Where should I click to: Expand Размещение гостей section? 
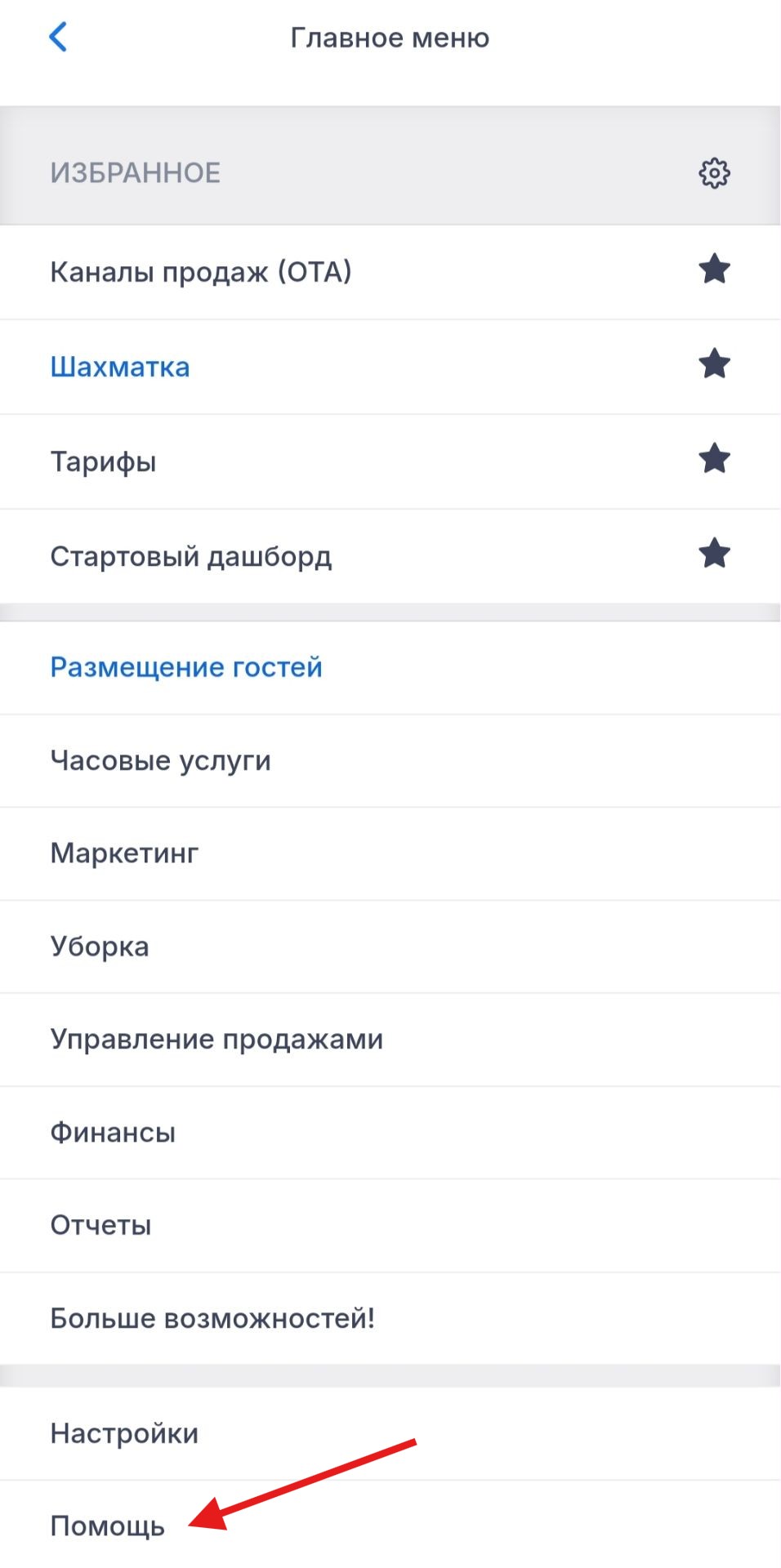coord(186,667)
